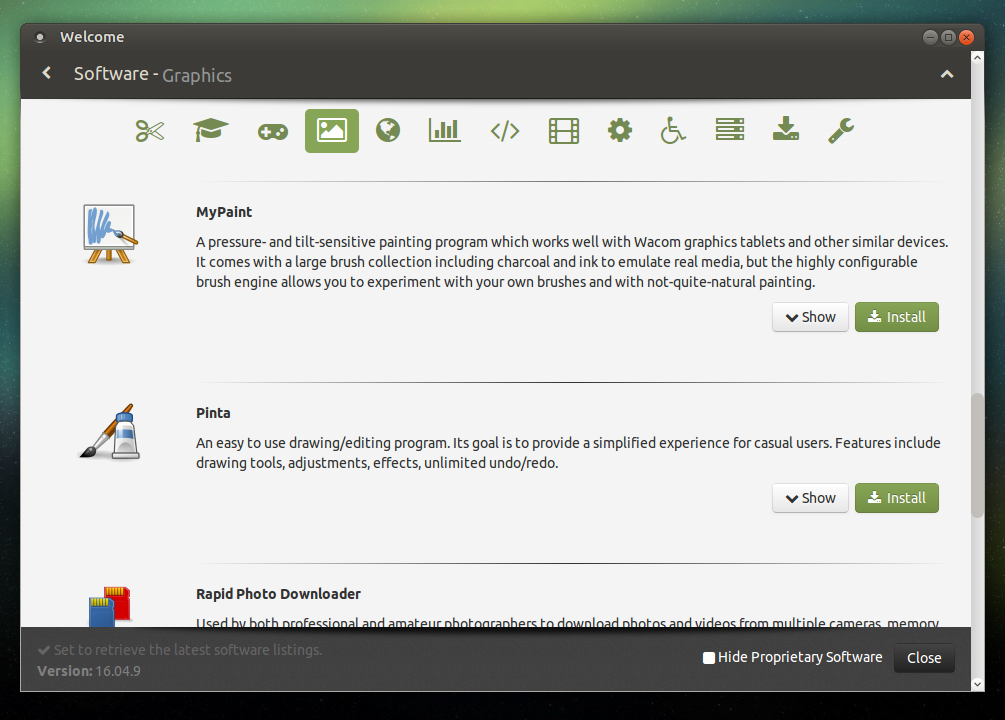This screenshot has height=720, width=1005.
Task: Switch to the Internet category globe icon
Action: (388, 130)
